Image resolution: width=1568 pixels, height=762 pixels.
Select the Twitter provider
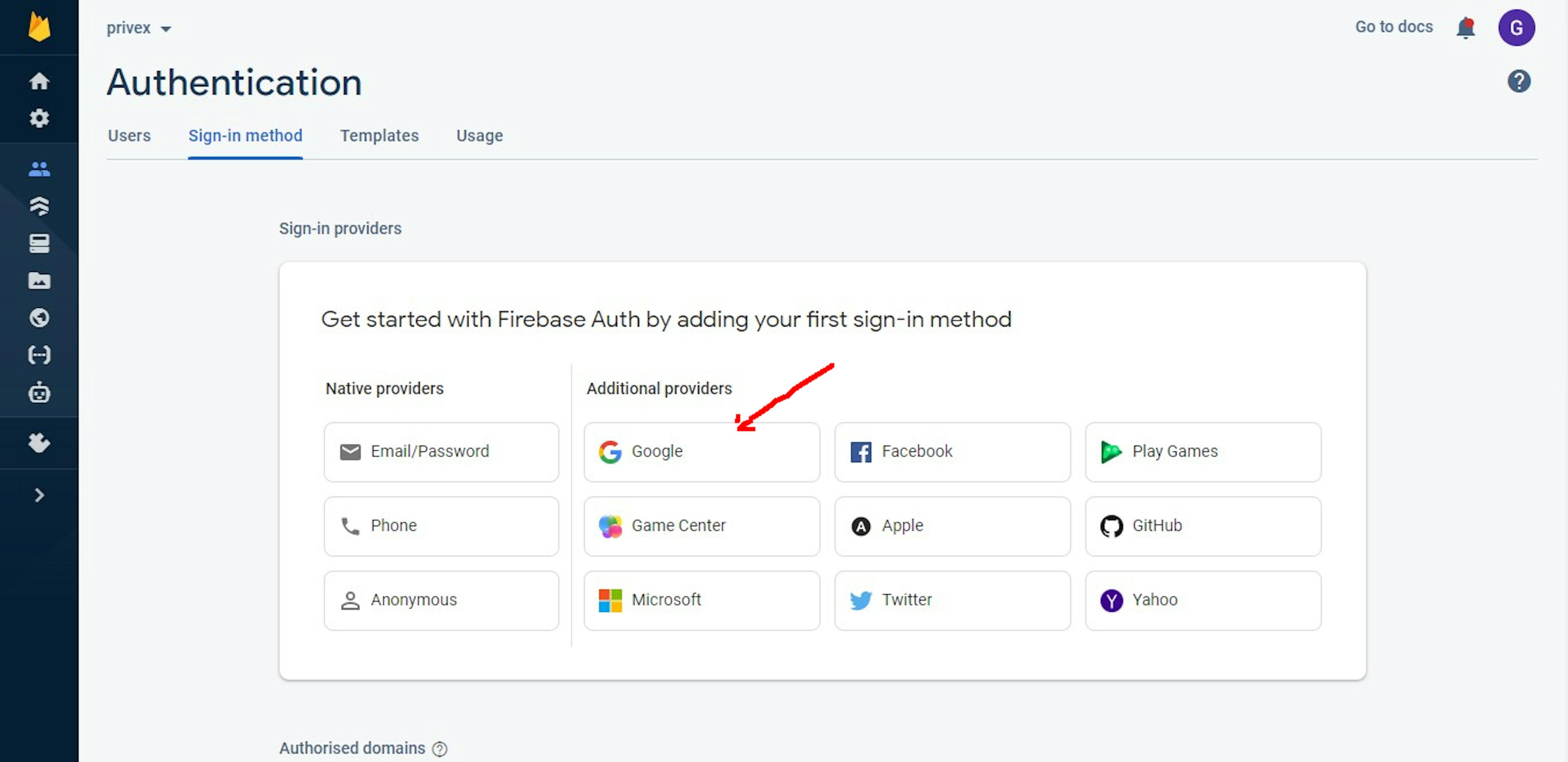pos(952,600)
